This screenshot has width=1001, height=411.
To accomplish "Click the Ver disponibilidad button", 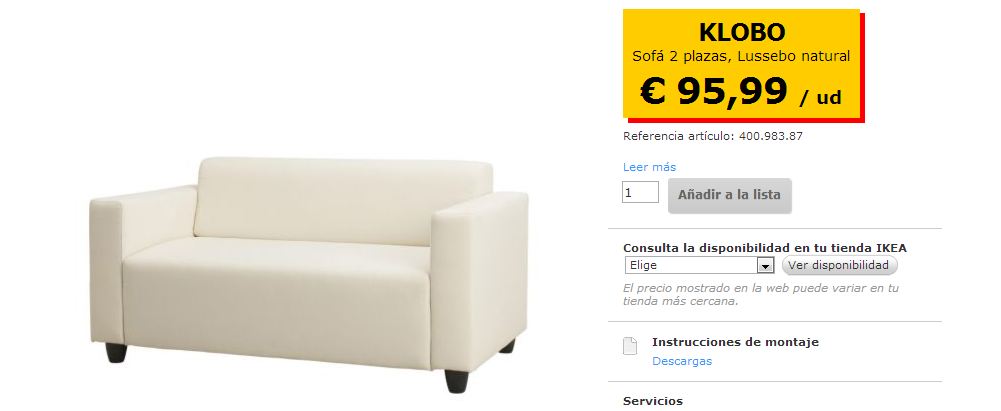I will tap(839, 265).
